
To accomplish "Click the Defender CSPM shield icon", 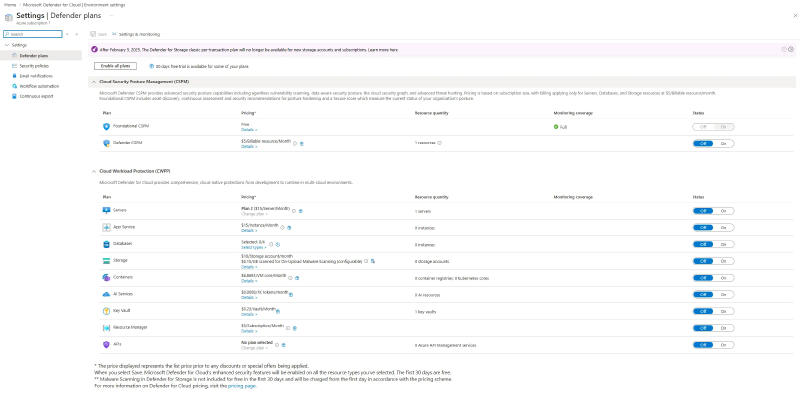I will (106, 143).
